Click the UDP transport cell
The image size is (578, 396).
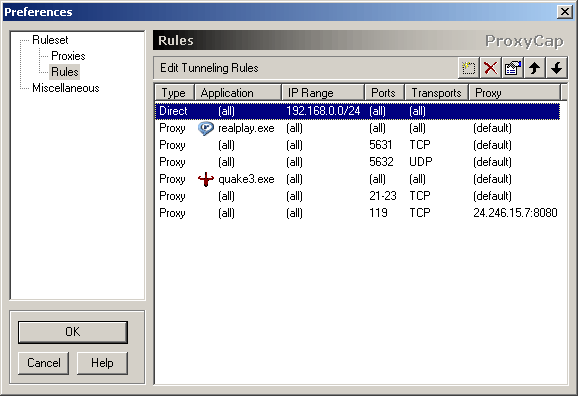pos(421,162)
